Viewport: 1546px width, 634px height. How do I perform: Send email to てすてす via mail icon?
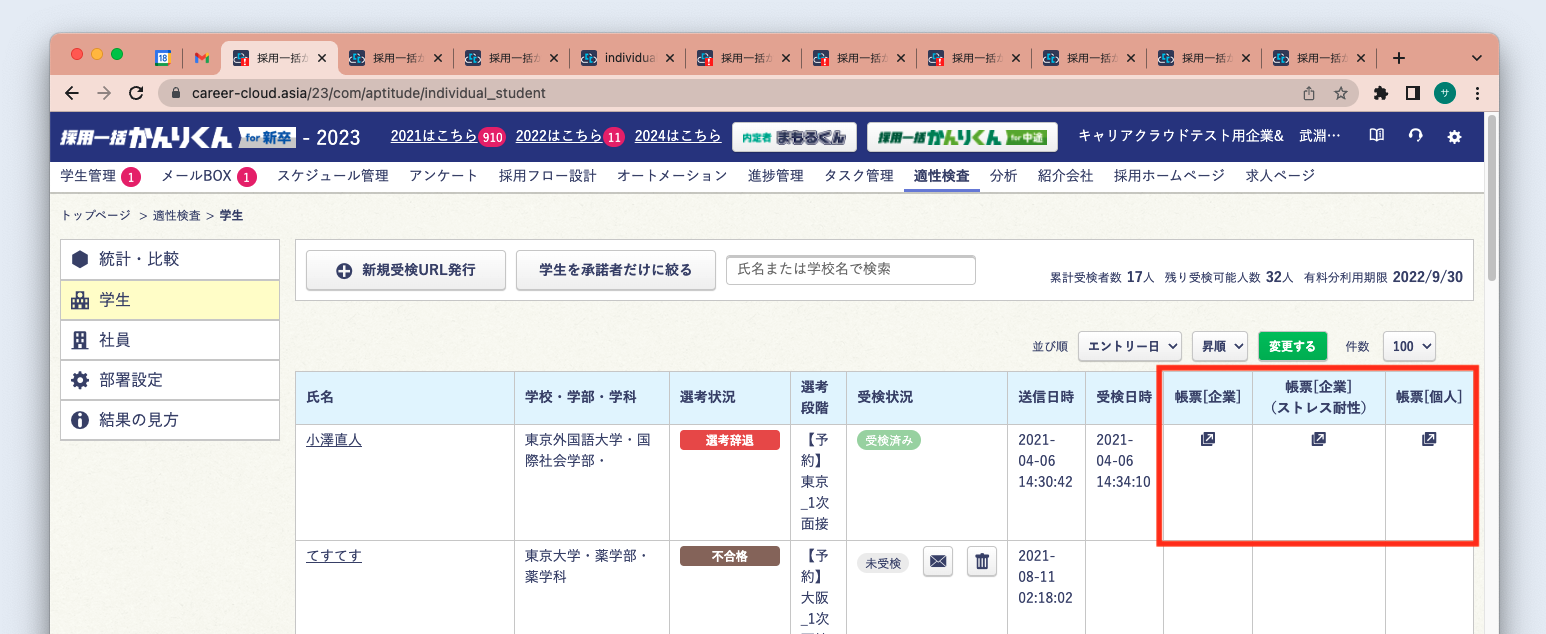tap(937, 561)
